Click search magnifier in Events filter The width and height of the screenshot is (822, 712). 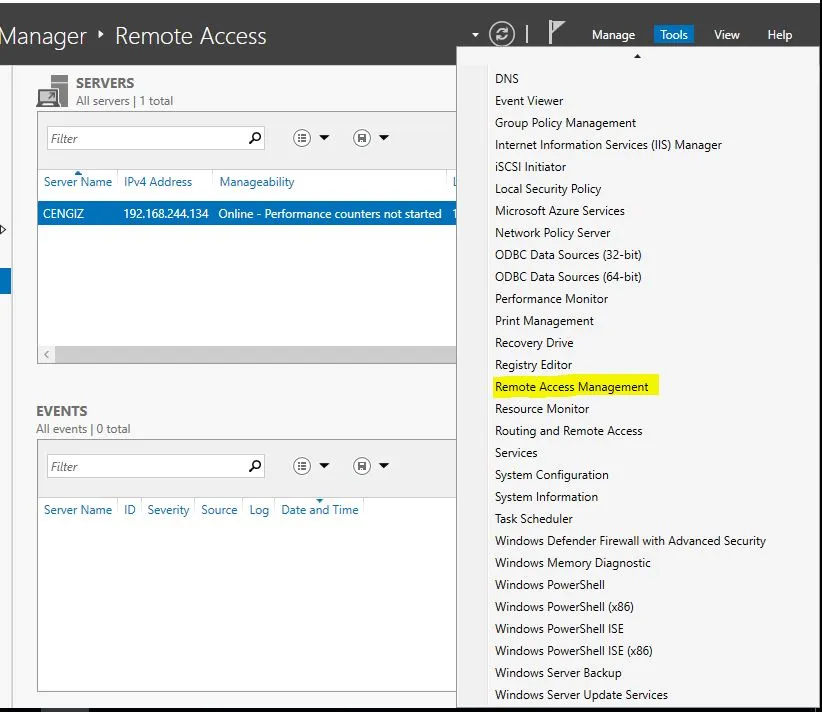pos(255,466)
